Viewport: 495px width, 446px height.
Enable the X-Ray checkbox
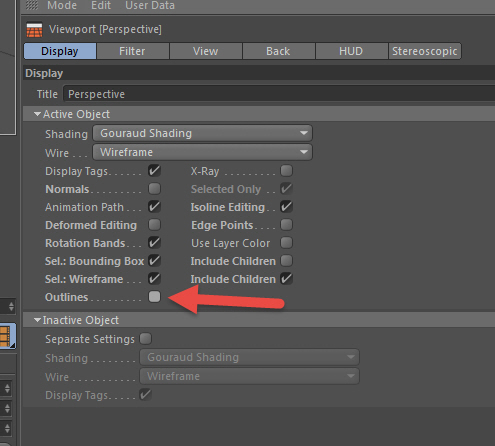point(286,171)
